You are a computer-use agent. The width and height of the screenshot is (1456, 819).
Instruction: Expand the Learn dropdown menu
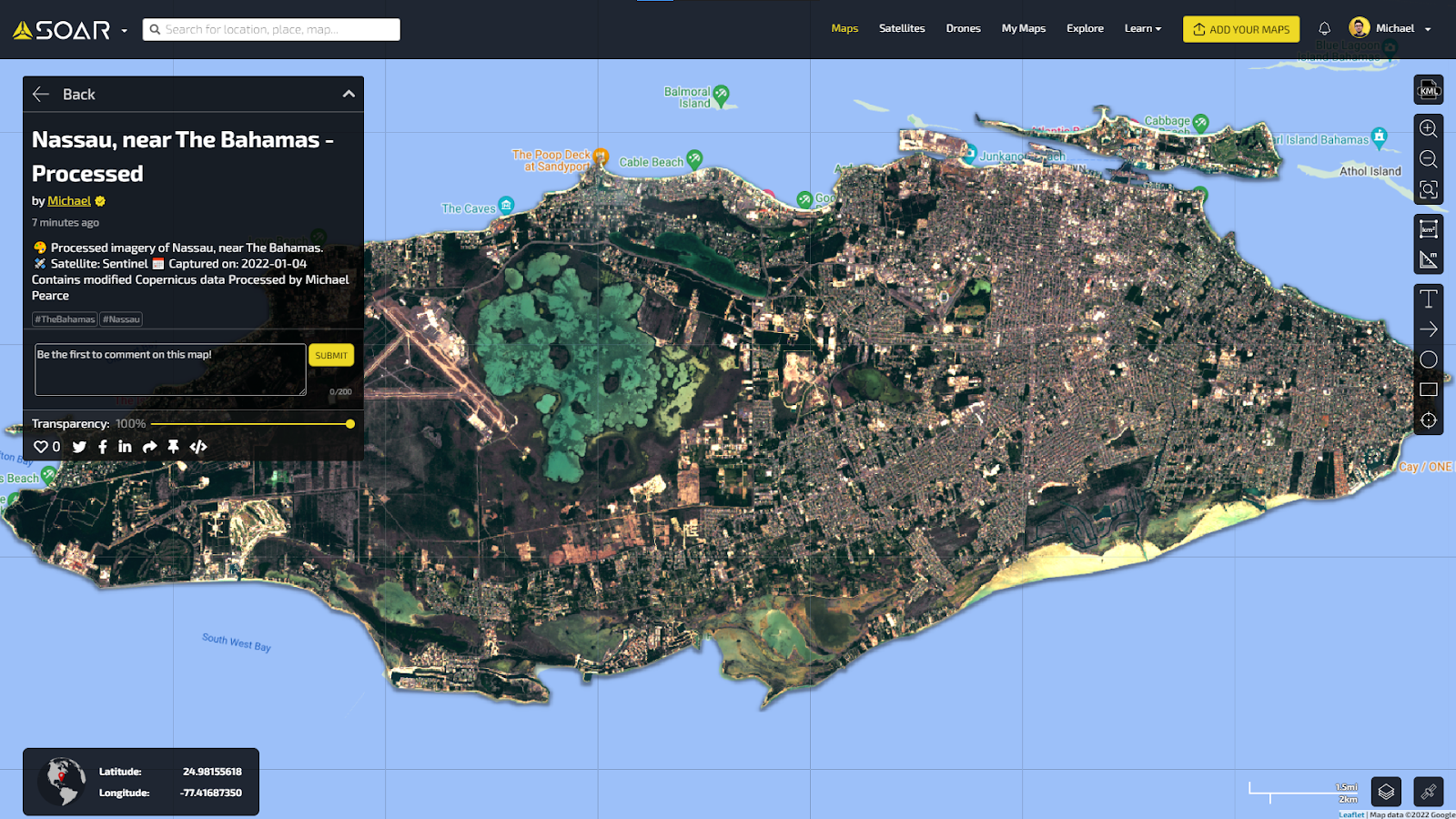[1142, 29]
